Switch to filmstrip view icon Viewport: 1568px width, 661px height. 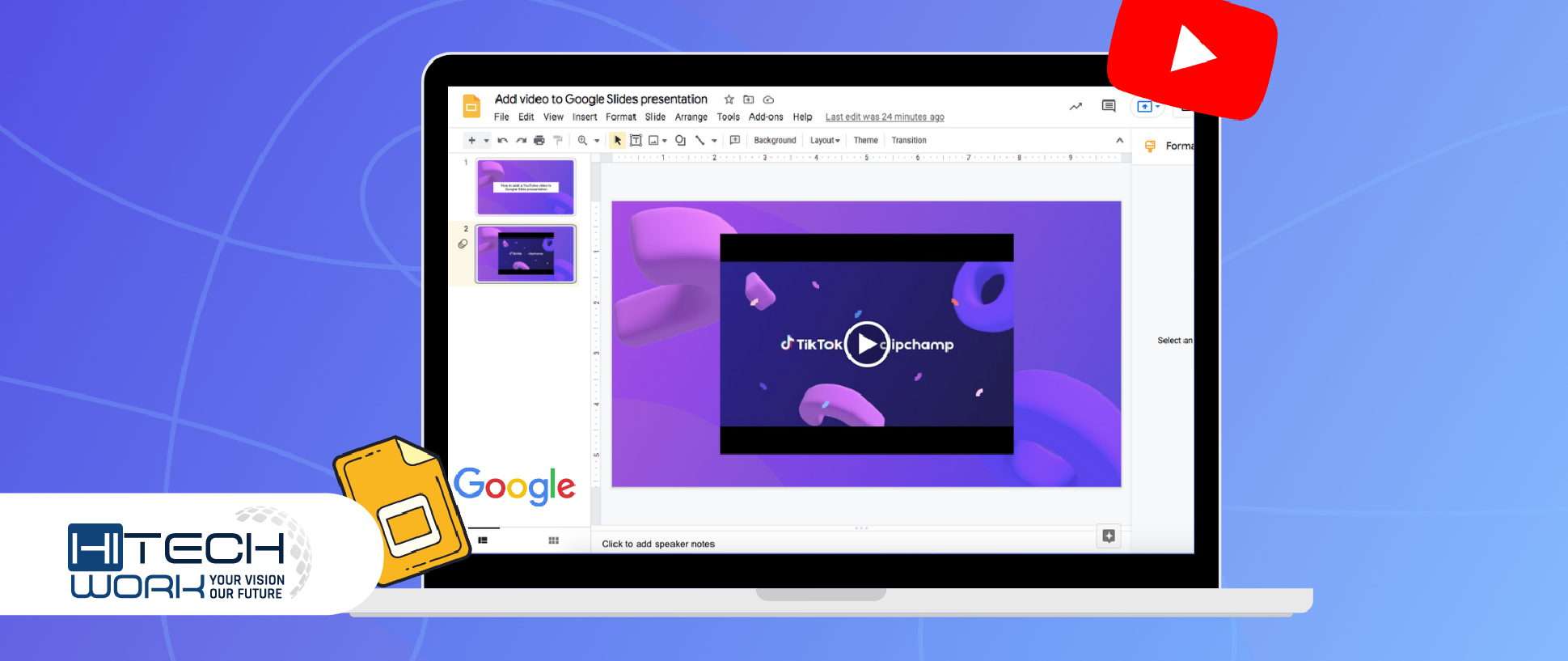click(483, 540)
